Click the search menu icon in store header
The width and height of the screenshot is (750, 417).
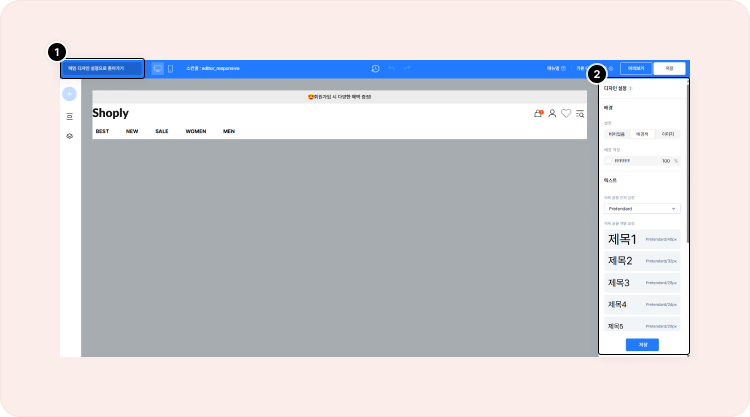coord(580,114)
